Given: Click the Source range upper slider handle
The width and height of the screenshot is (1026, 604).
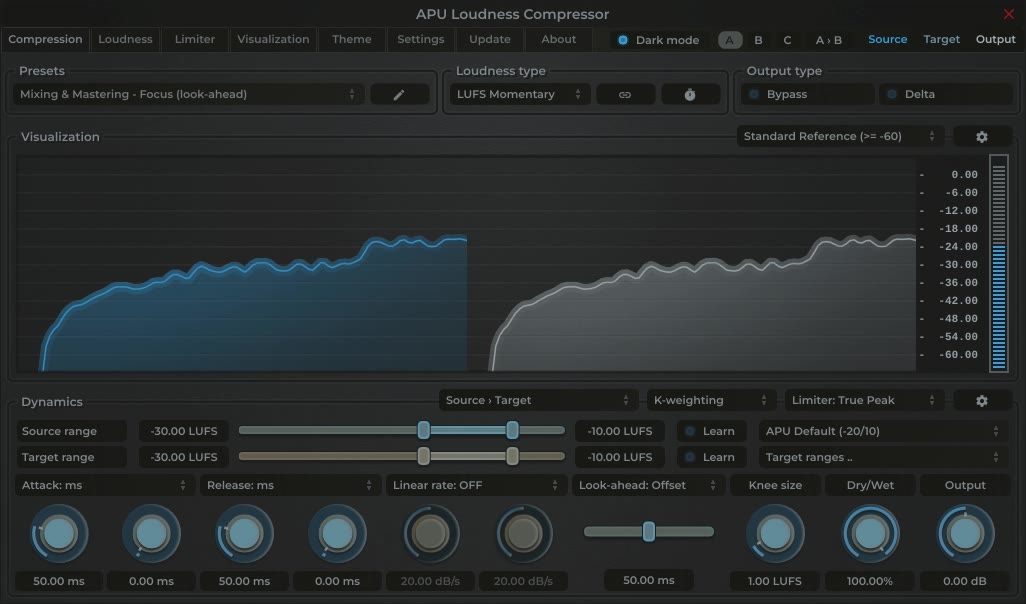Looking at the screenshot, I should (512, 430).
